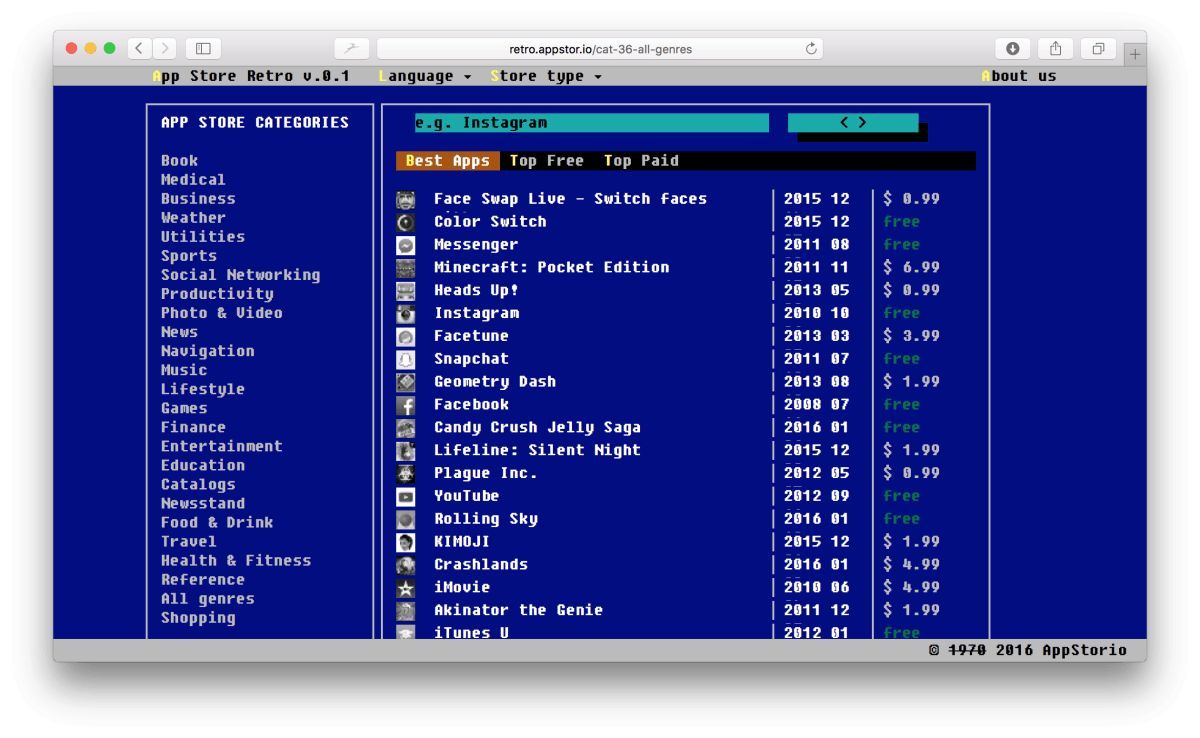Open the Language dropdown menu
The width and height of the screenshot is (1200, 738).
(425, 76)
